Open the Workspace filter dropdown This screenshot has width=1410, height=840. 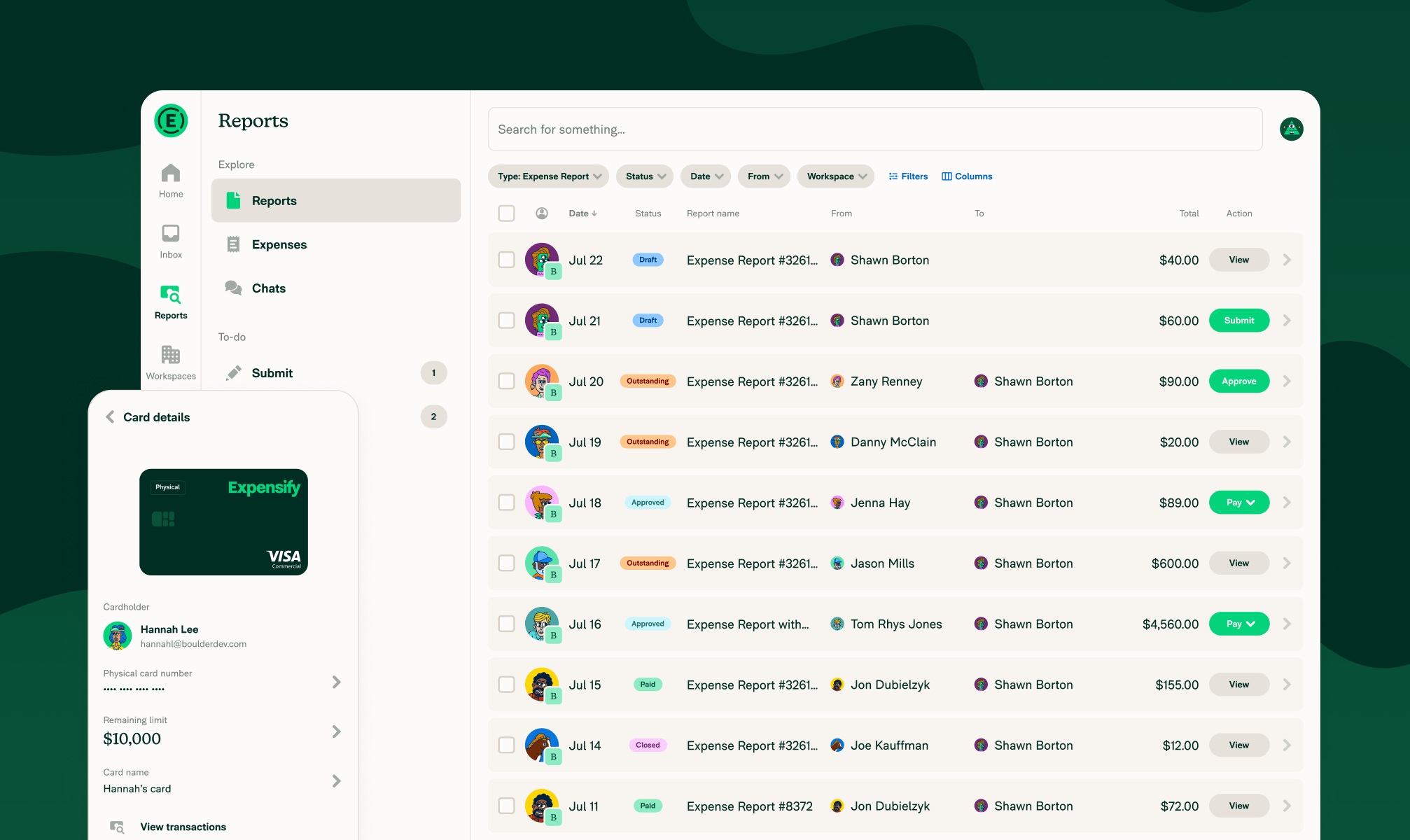pos(836,176)
